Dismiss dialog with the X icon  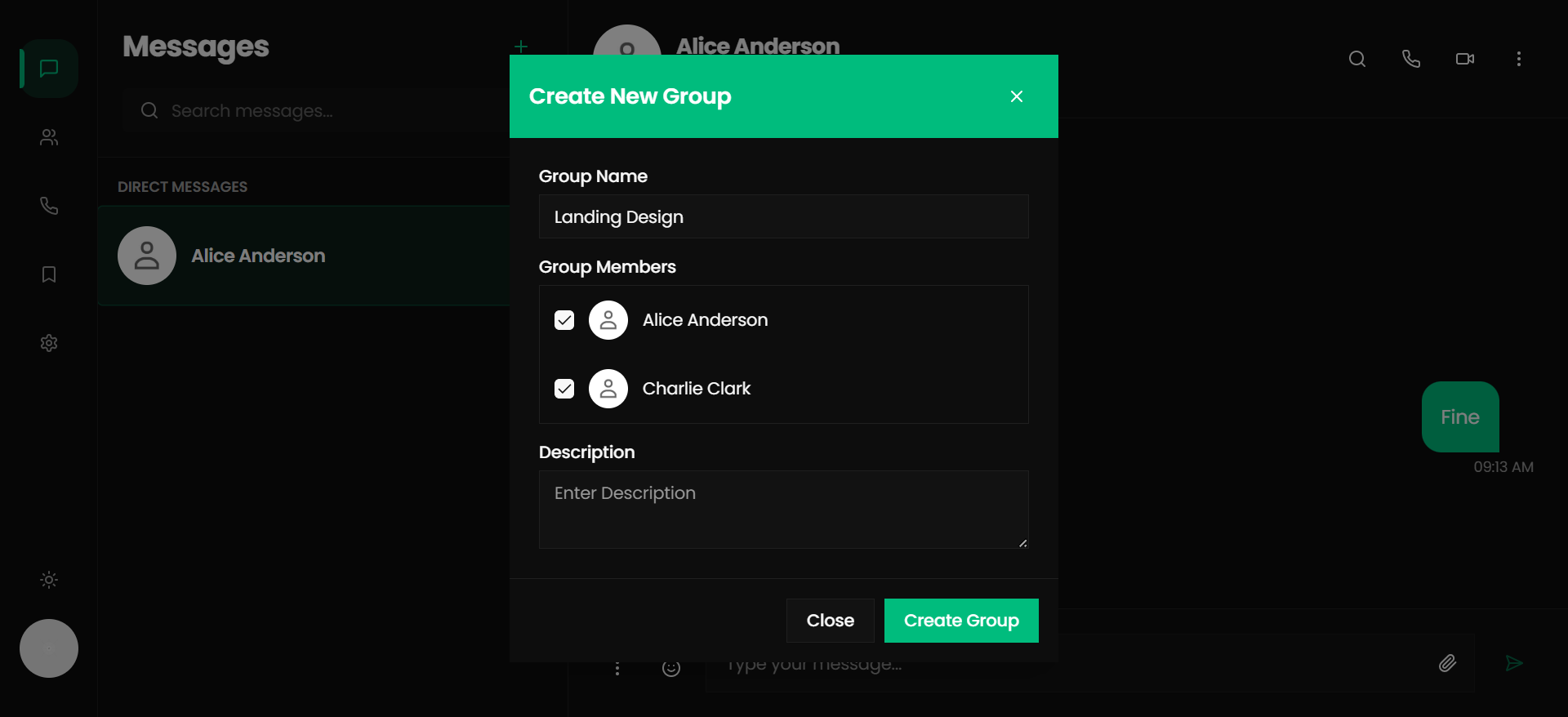click(1017, 96)
